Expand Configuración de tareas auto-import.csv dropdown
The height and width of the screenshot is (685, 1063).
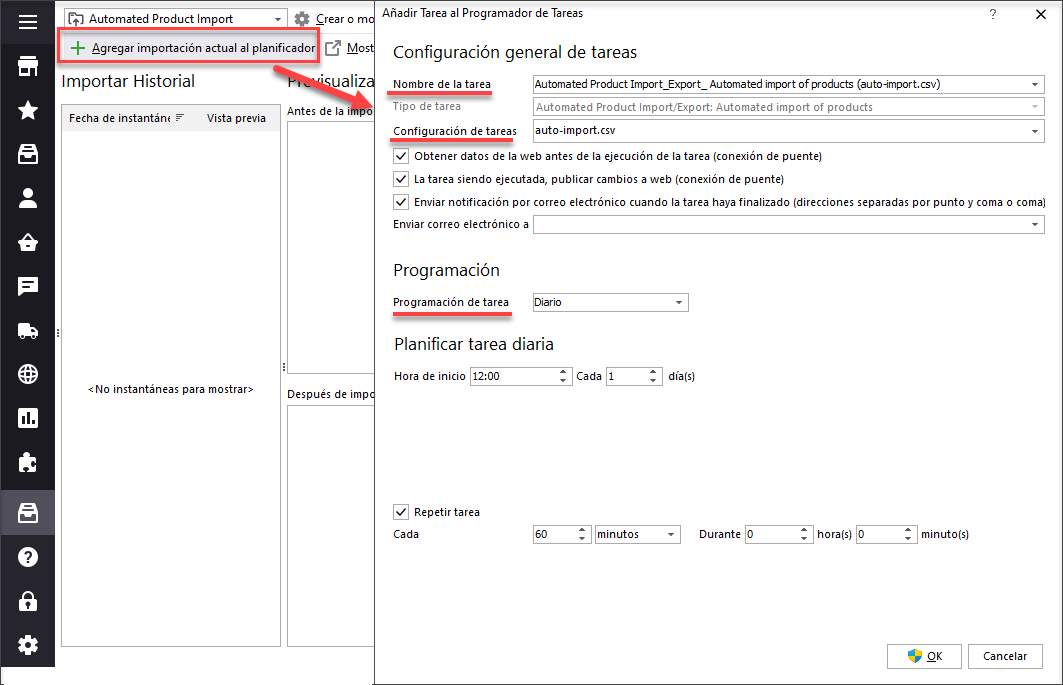coord(1035,132)
